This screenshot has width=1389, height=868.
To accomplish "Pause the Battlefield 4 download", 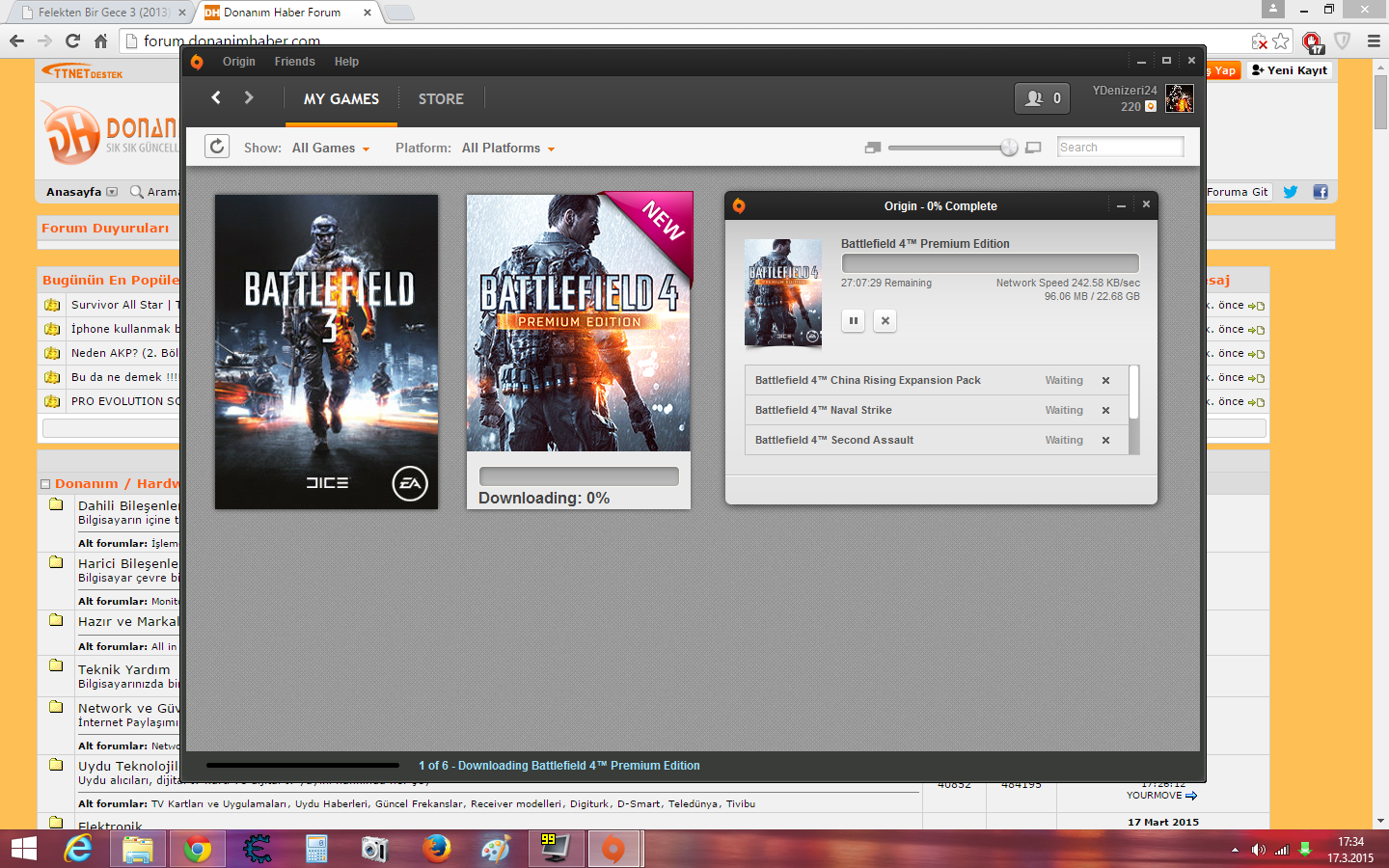I will pyautogui.click(x=853, y=320).
